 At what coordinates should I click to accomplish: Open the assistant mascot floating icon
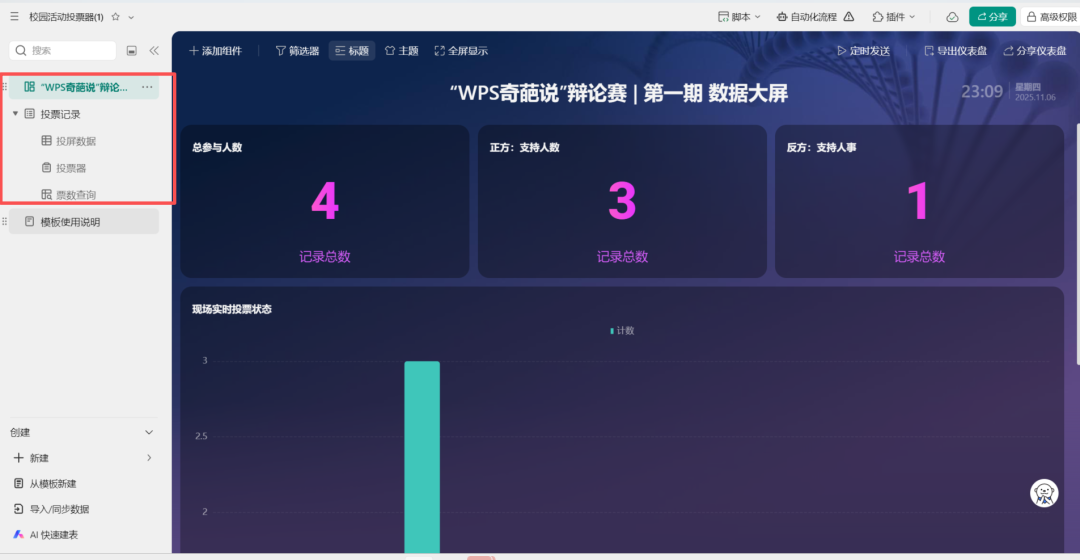[x=1044, y=493]
